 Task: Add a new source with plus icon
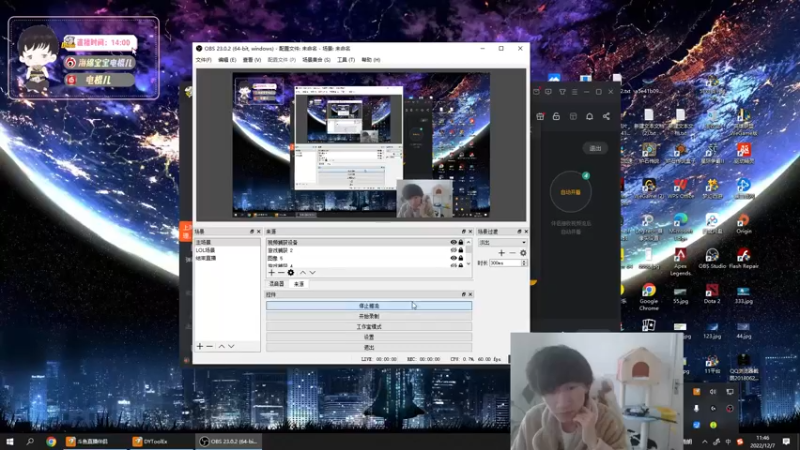pyautogui.click(x=271, y=273)
